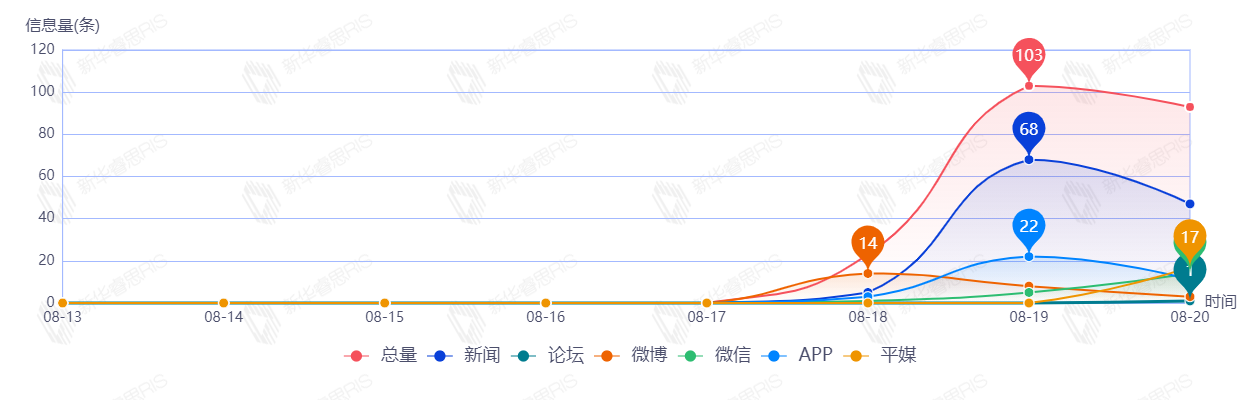Image resolution: width=1260 pixels, height=400 pixels.
Task: Click the 08-16 axis date label
Action: [x=546, y=317]
